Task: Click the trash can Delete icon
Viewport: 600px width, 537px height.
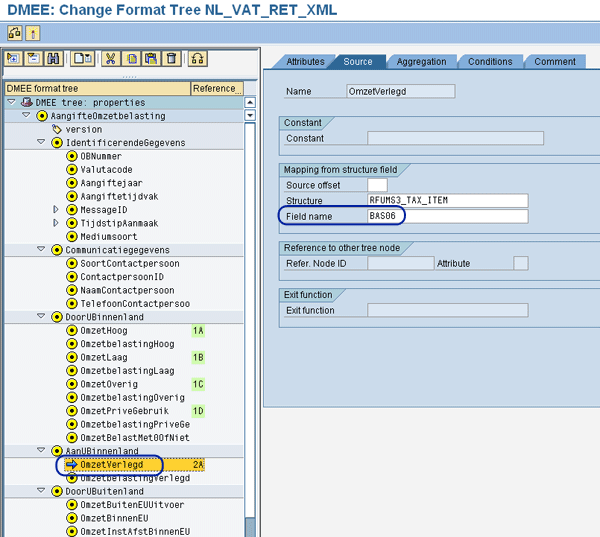Action: (170, 59)
